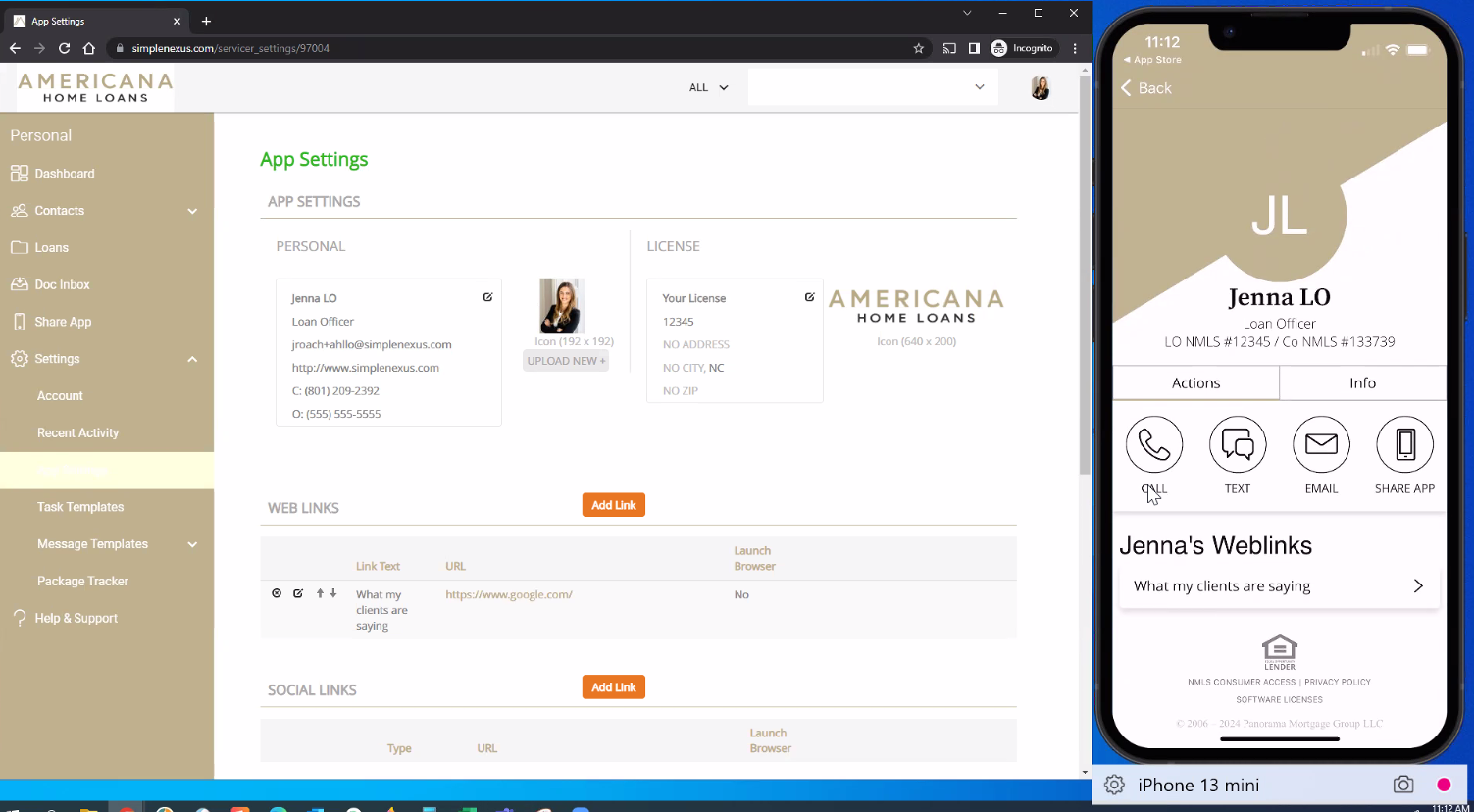Tap the Text message icon

(1237, 445)
